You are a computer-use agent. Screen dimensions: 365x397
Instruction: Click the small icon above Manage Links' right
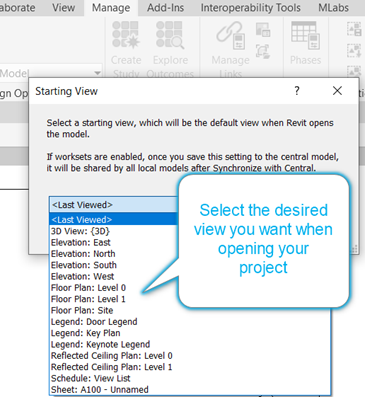pos(263,30)
